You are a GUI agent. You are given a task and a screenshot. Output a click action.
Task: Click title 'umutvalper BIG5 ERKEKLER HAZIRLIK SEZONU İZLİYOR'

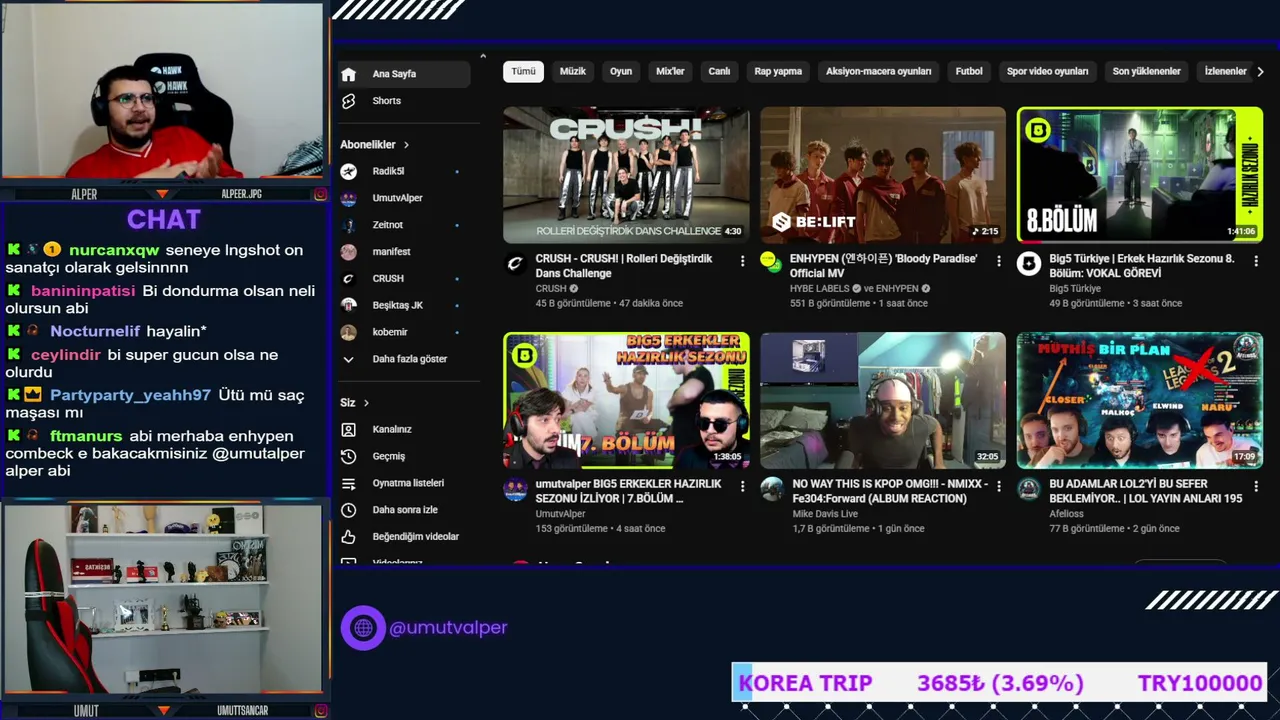pyautogui.click(x=628, y=491)
